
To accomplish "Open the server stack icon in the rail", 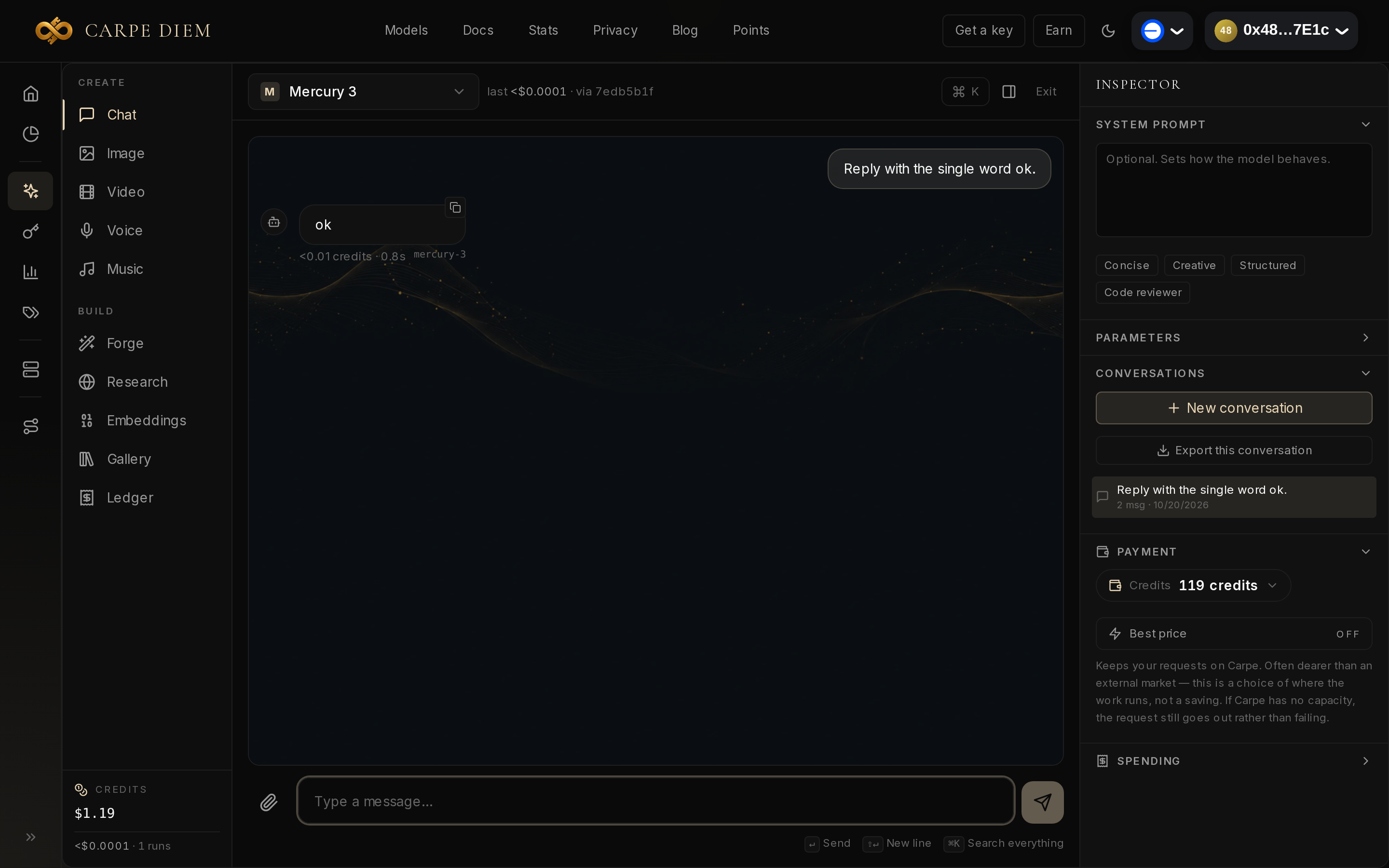I will click(x=30, y=369).
